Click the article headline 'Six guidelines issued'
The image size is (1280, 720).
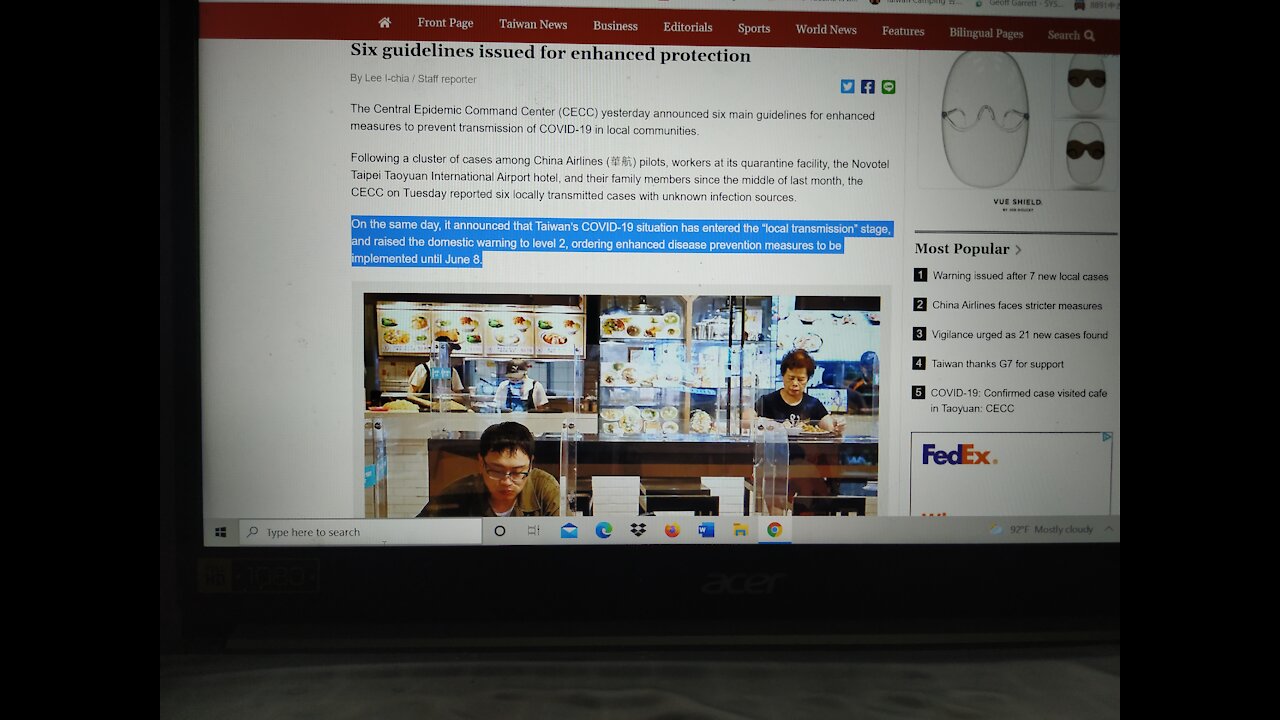[x=550, y=54]
